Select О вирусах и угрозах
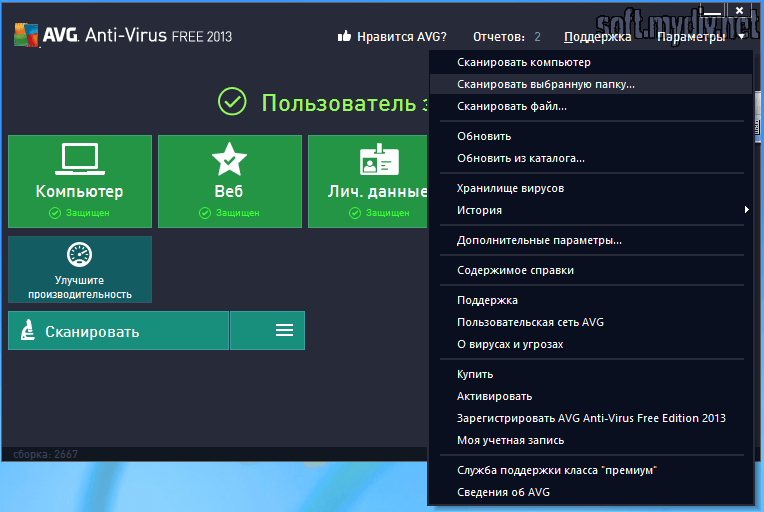This screenshot has height=512, width=764. click(x=591, y=344)
